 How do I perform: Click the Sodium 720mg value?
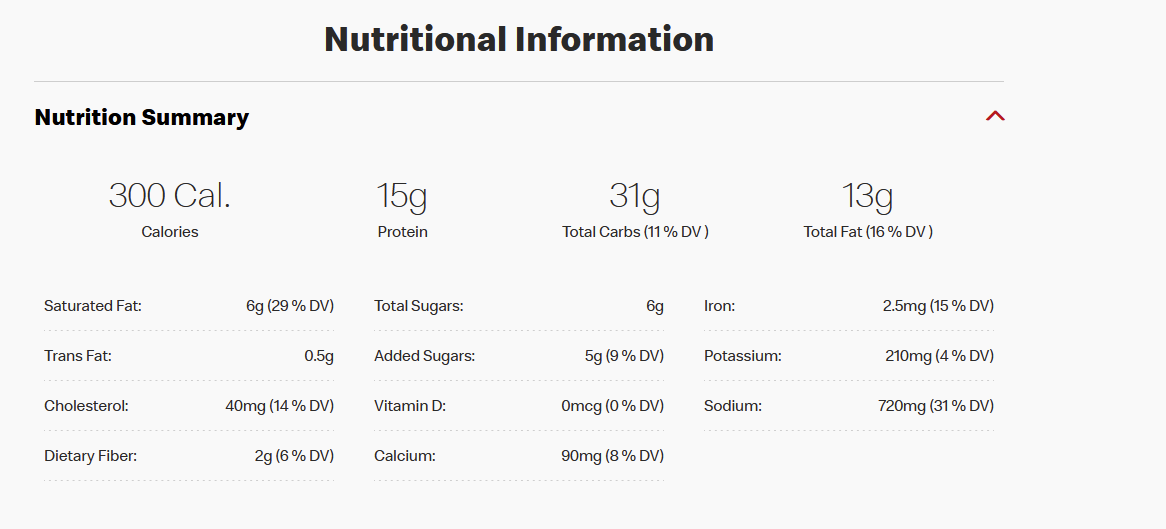[936, 406]
